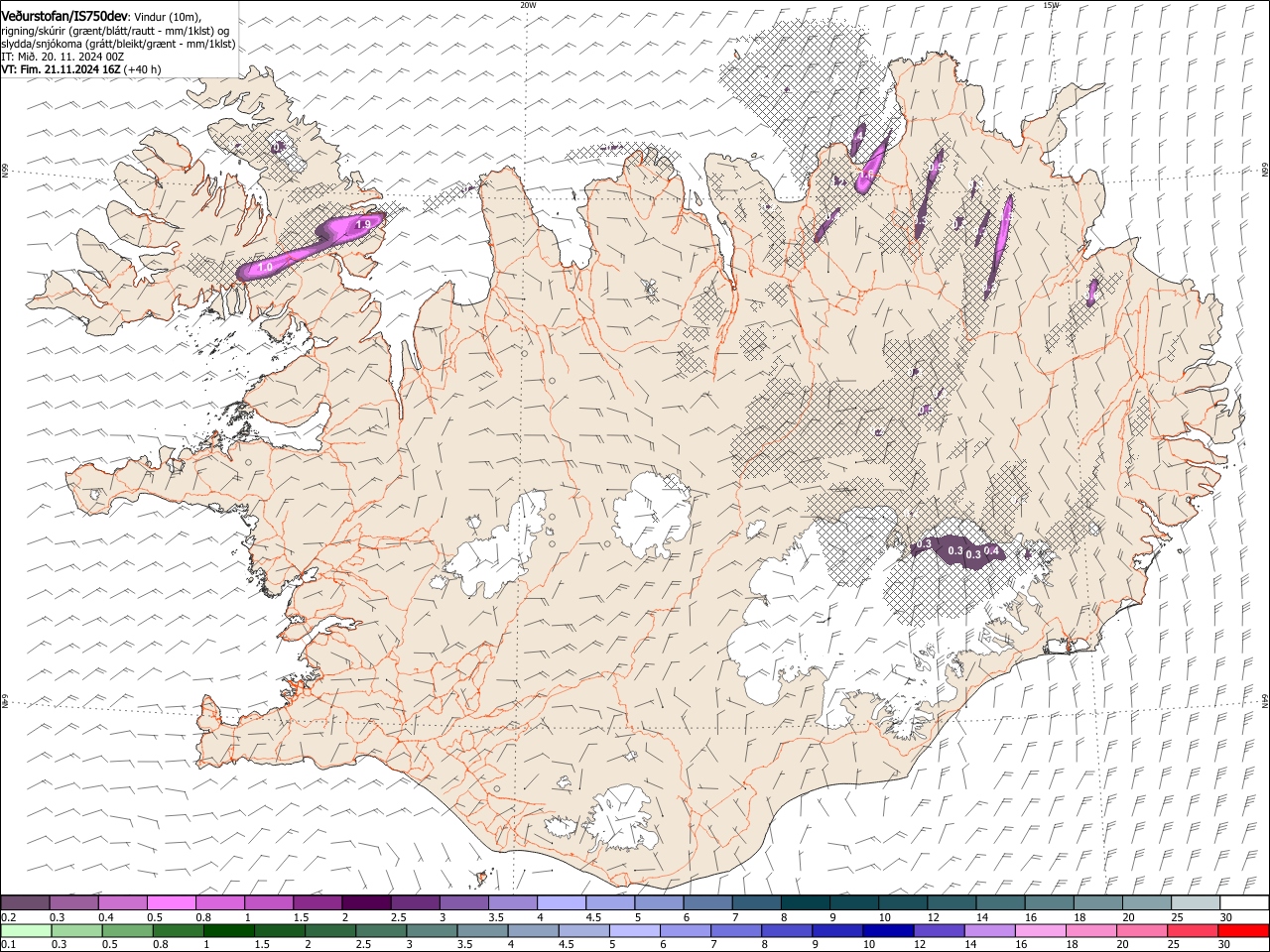This screenshot has height=952, width=1270.
Task: Select the upper-scale swatch starting at 0.8
Action: click(x=220, y=902)
